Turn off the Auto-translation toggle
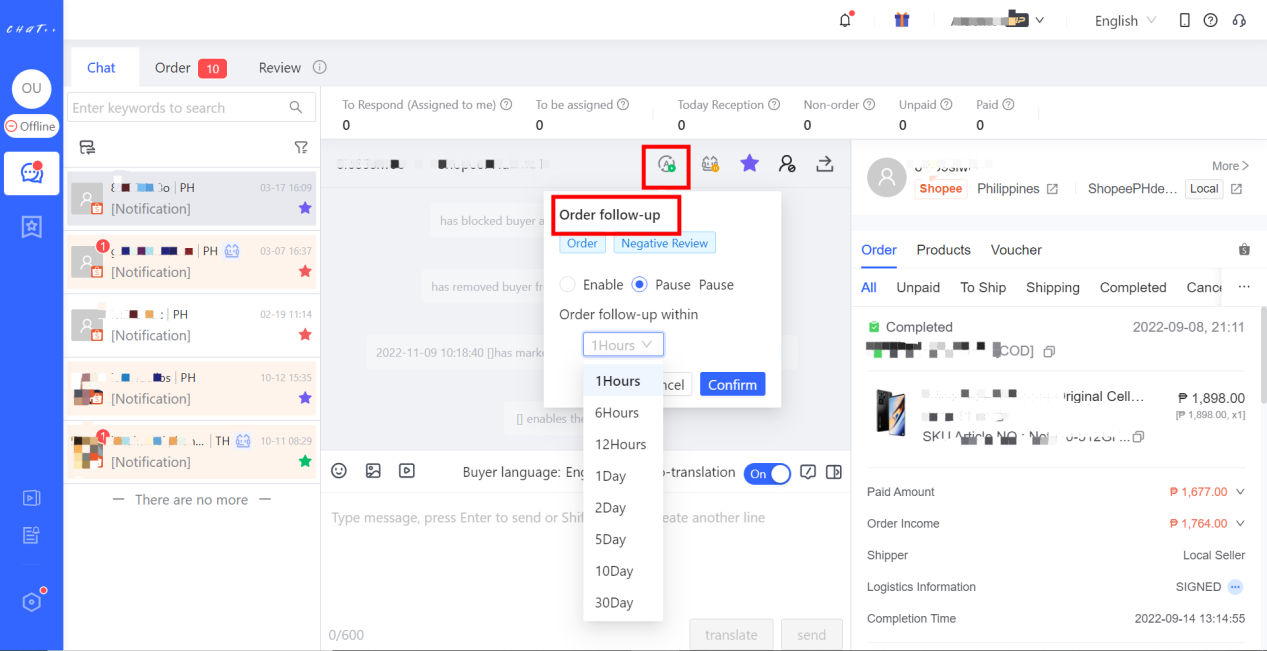Viewport: 1267px width, 651px height. pos(767,473)
